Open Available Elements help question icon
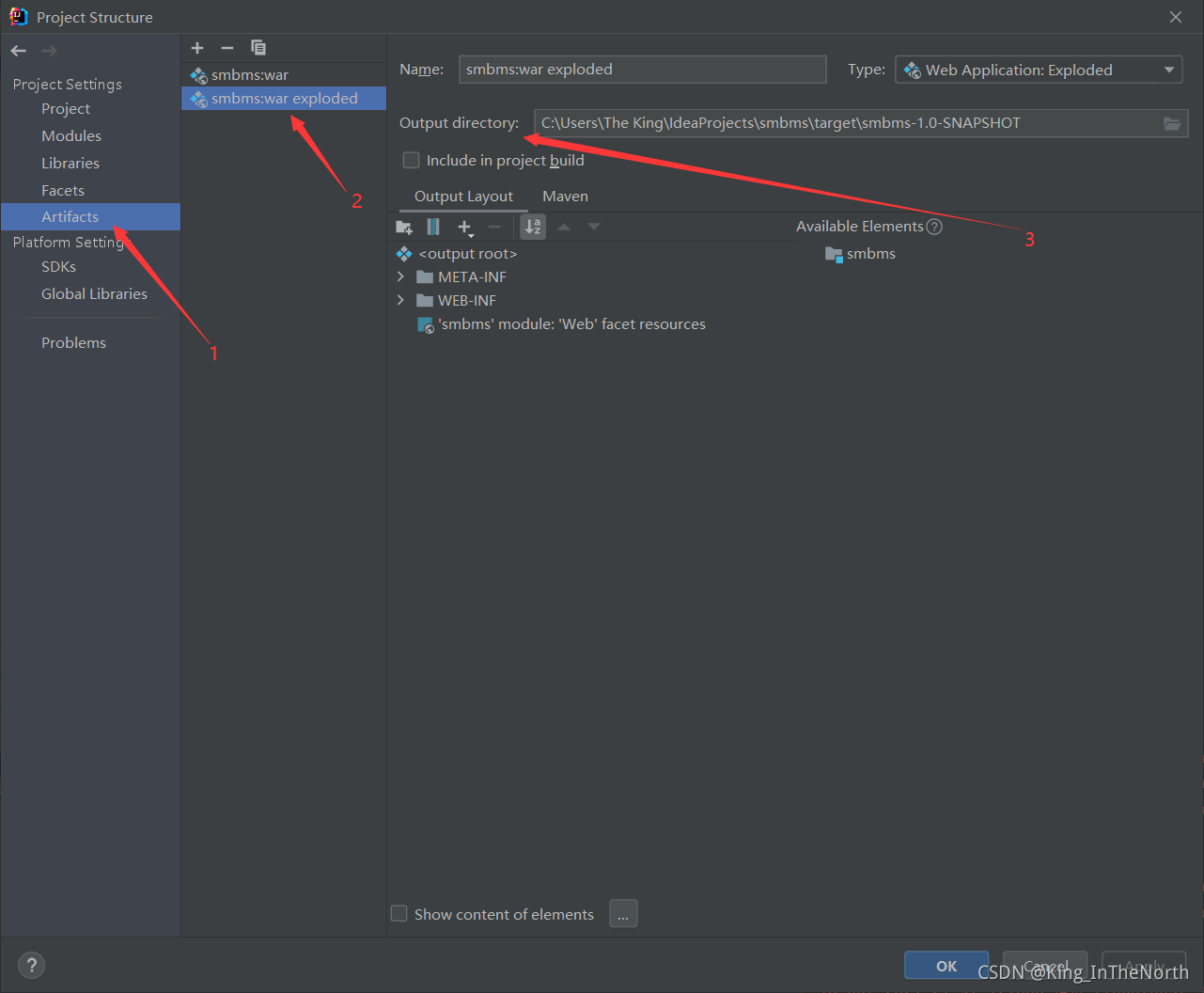Image resolution: width=1204 pixels, height=993 pixels. (934, 227)
